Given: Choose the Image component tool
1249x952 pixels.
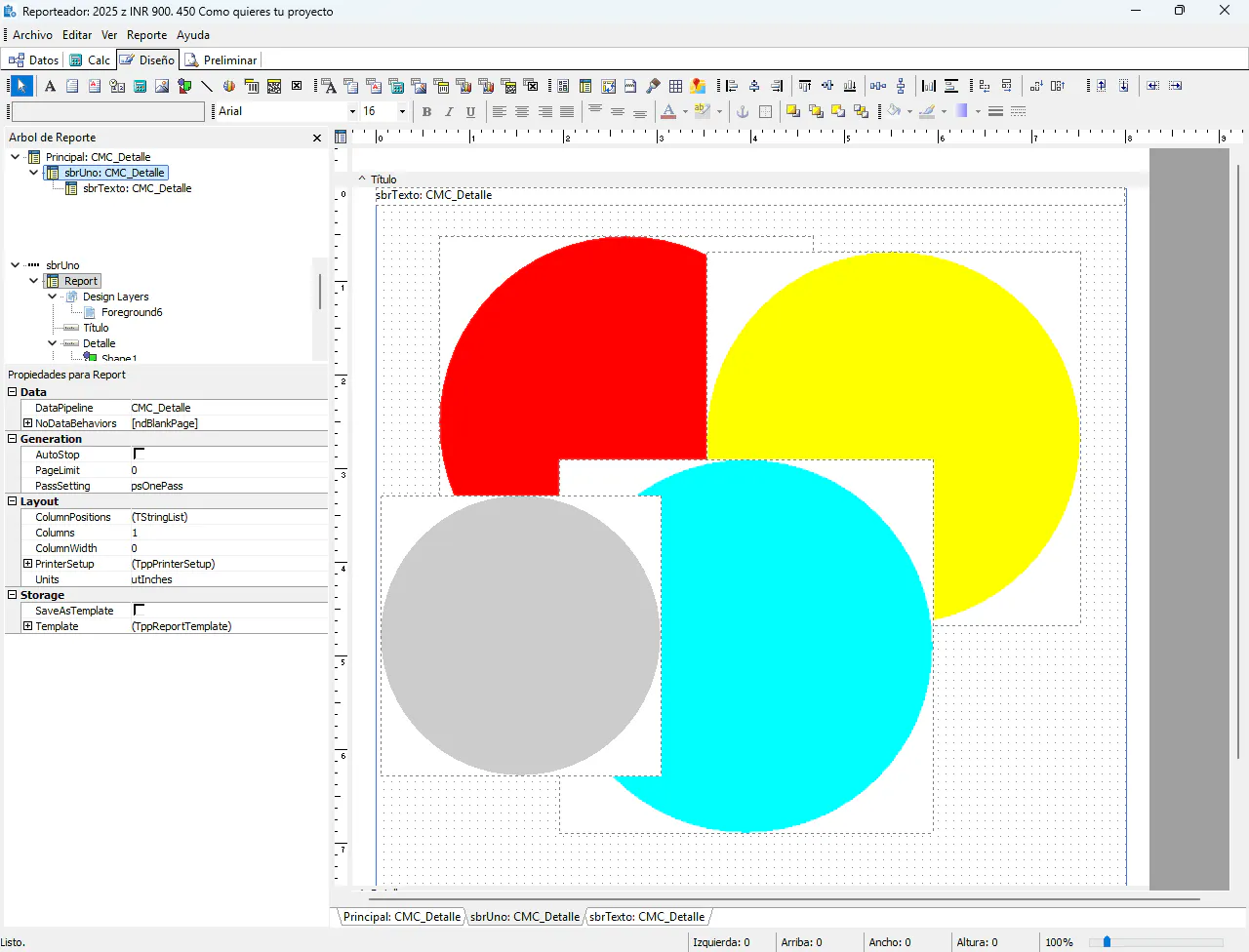Looking at the screenshot, I should 162,86.
